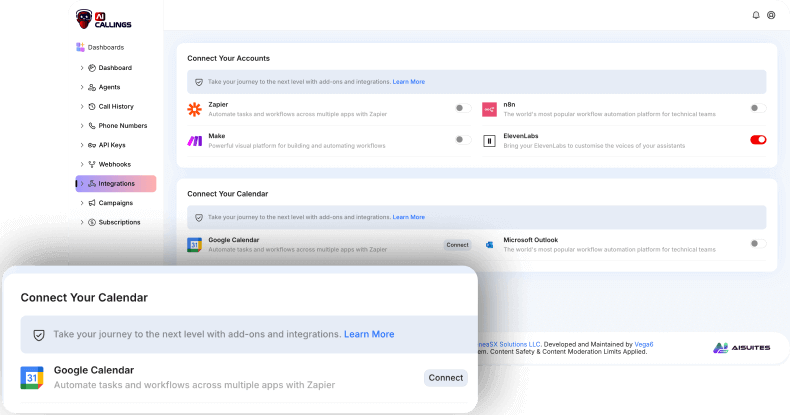
Task: Select the highlighted Integrations item
Action: tap(116, 184)
